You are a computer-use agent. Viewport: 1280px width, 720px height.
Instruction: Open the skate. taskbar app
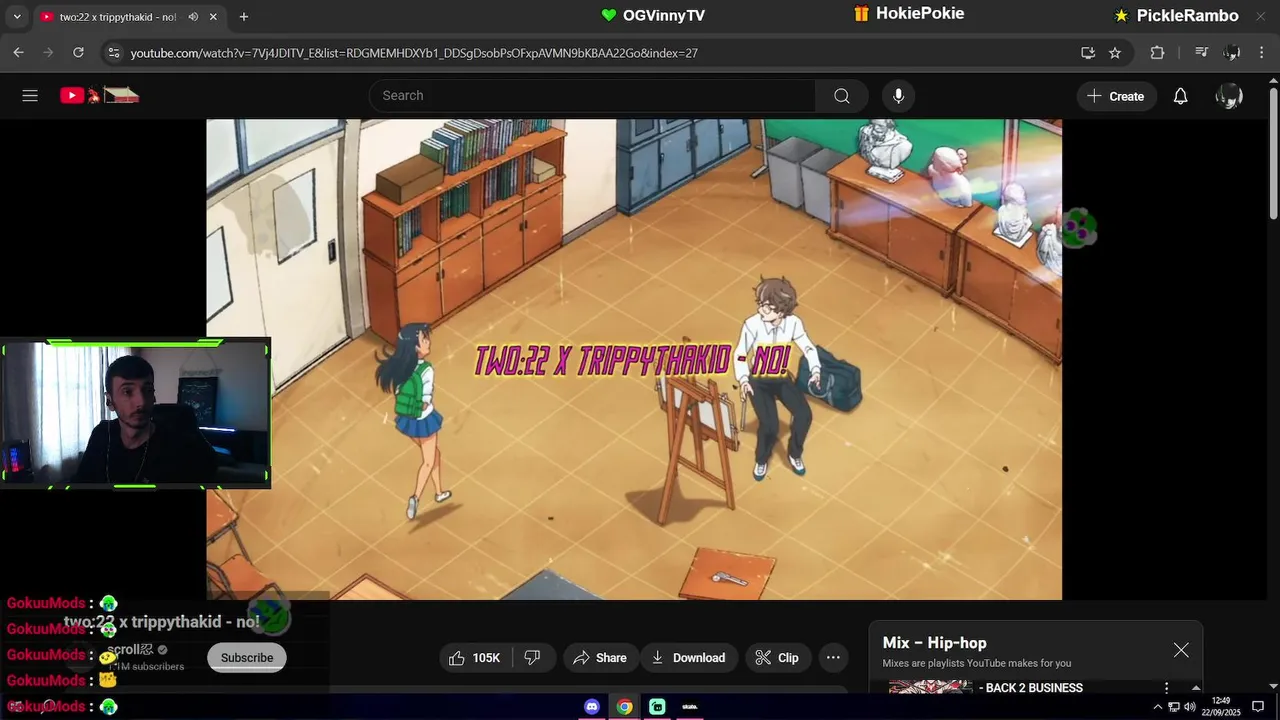[690, 707]
